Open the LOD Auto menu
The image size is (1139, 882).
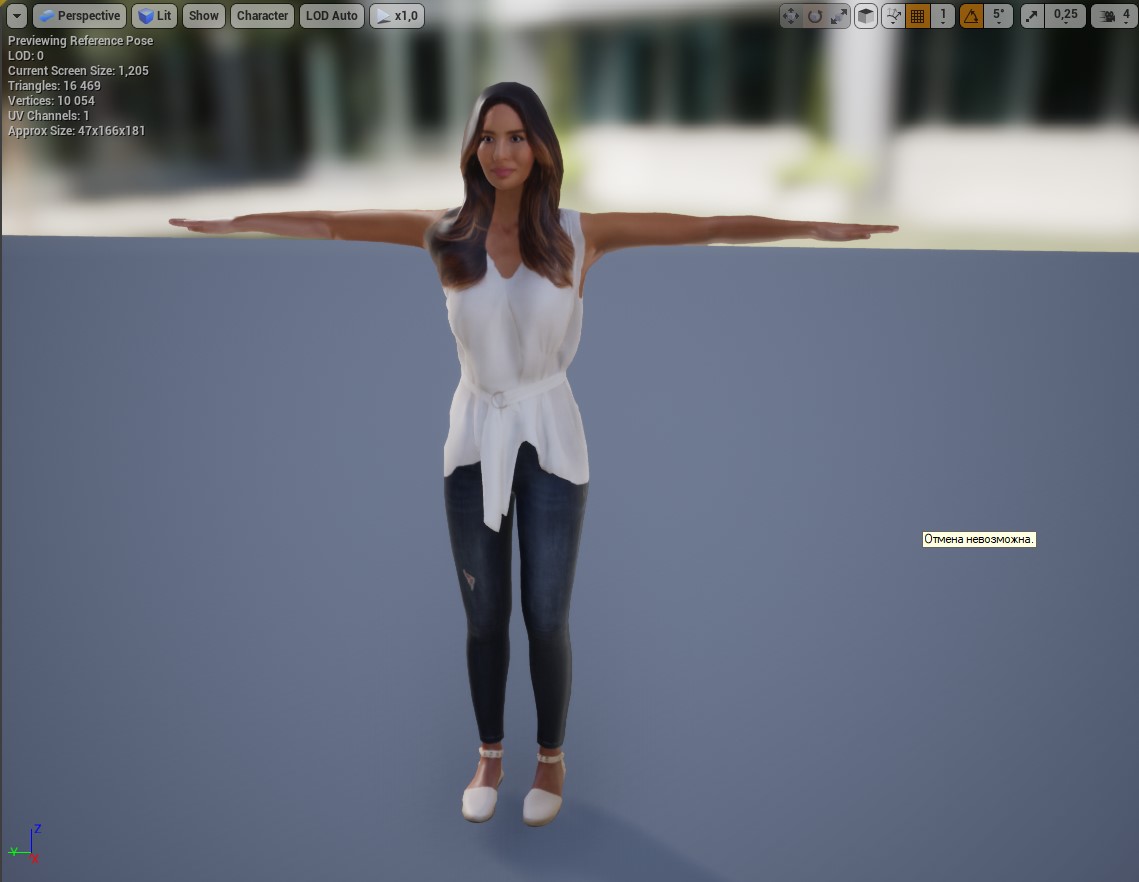tap(331, 15)
